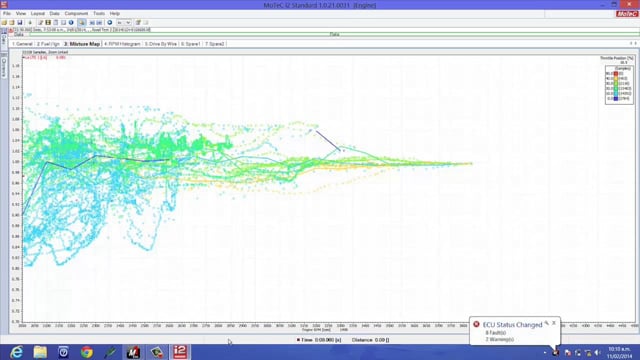640x360 pixels.
Task: Open the 6 Spare1 worksheet tab
Action: coord(191,44)
